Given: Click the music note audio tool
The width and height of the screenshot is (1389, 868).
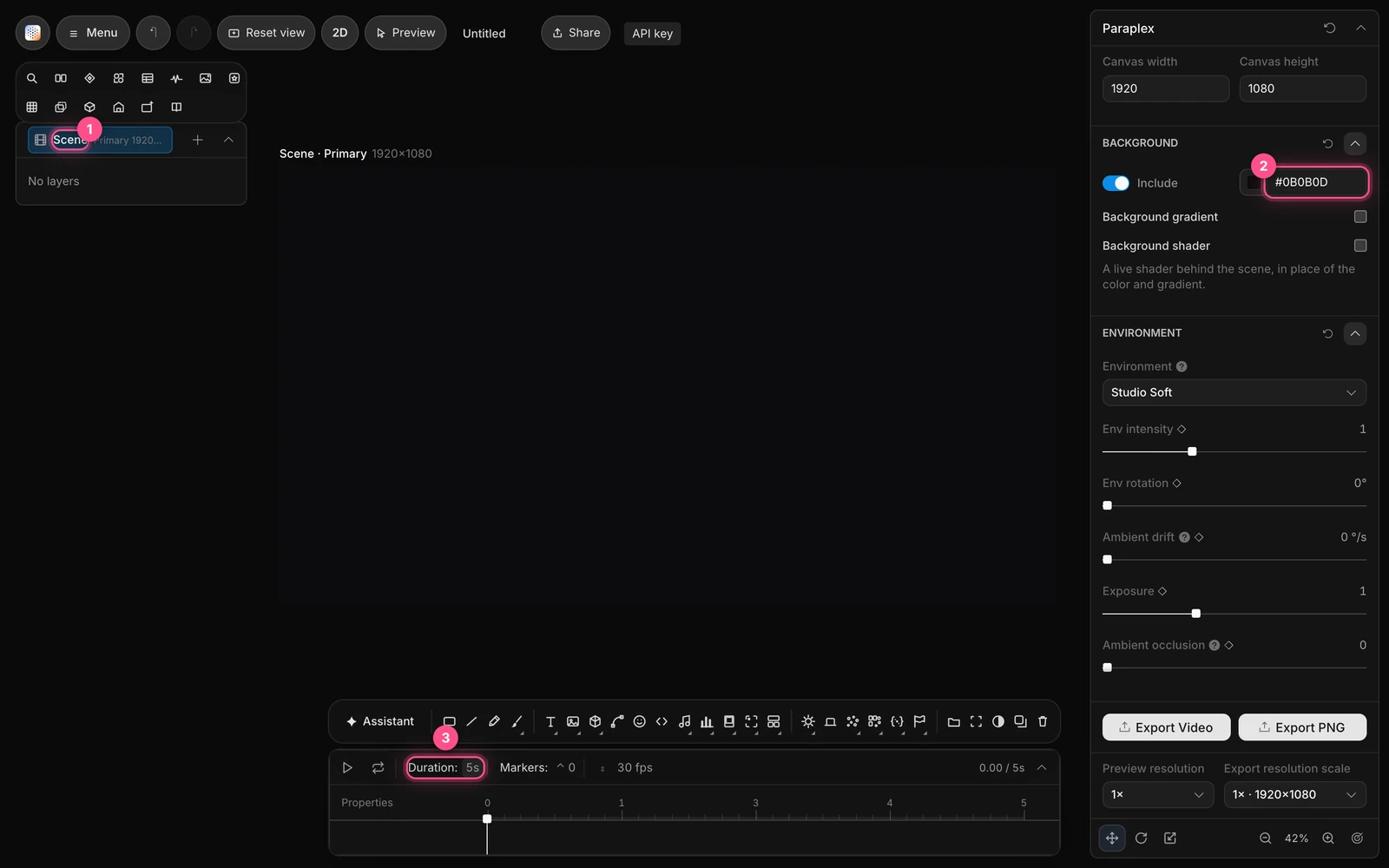Looking at the screenshot, I should coord(684,721).
